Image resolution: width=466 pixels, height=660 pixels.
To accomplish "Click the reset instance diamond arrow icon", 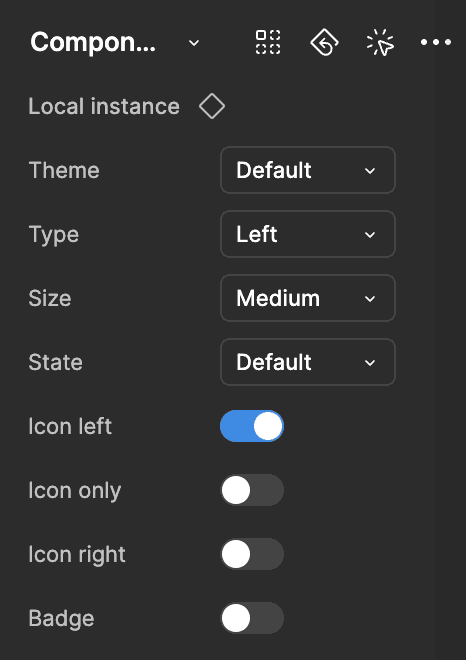I will [324, 42].
